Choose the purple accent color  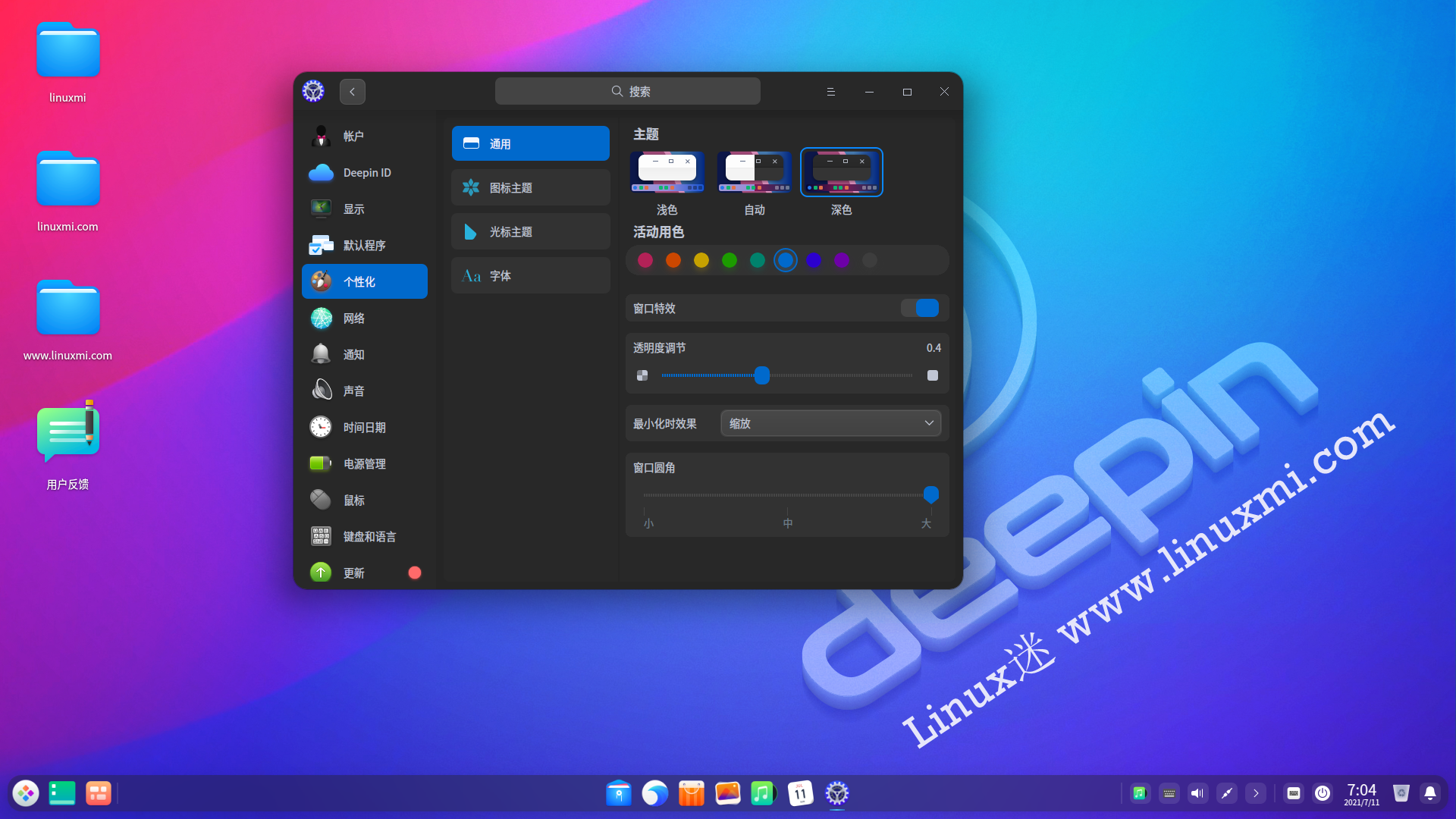[842, 260]
